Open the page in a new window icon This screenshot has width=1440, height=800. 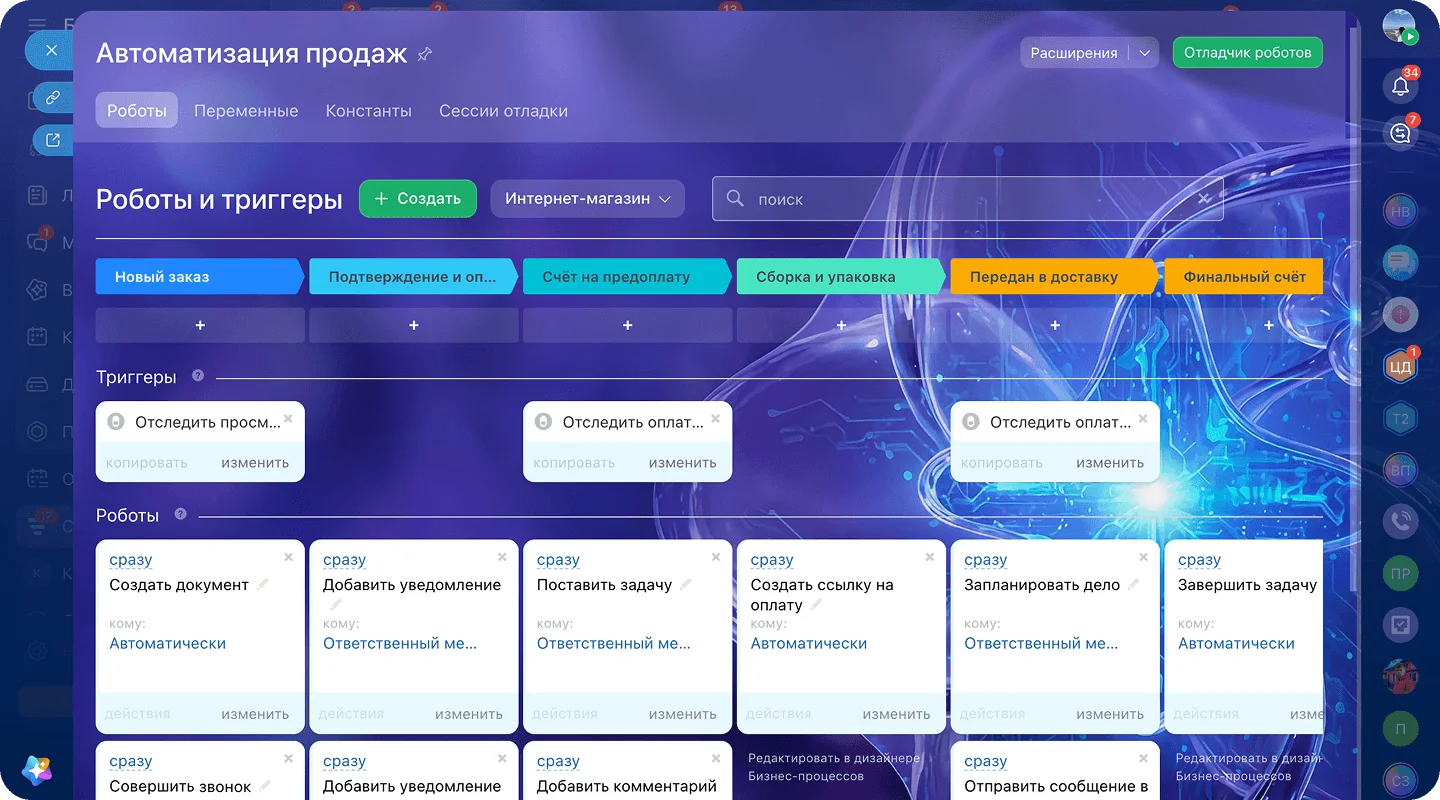tap(52, 140)
